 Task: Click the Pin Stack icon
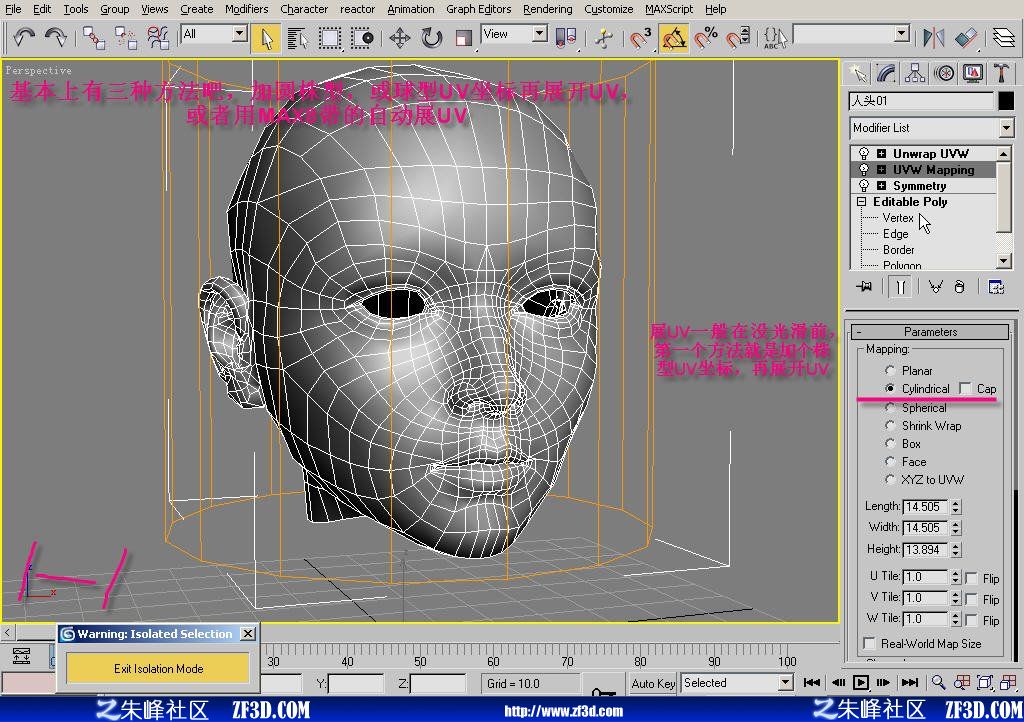point(864,287)
